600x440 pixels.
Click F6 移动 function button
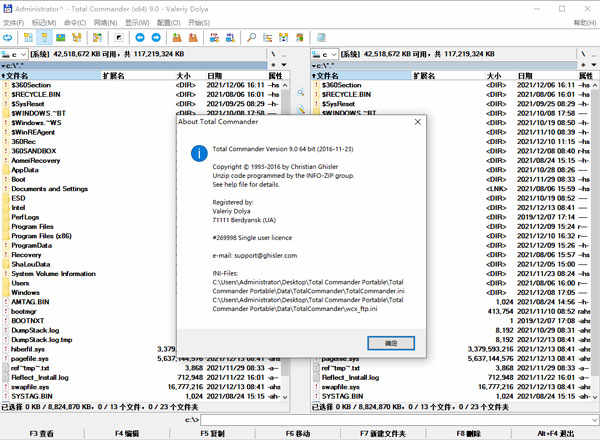click(x=298, y=434)
